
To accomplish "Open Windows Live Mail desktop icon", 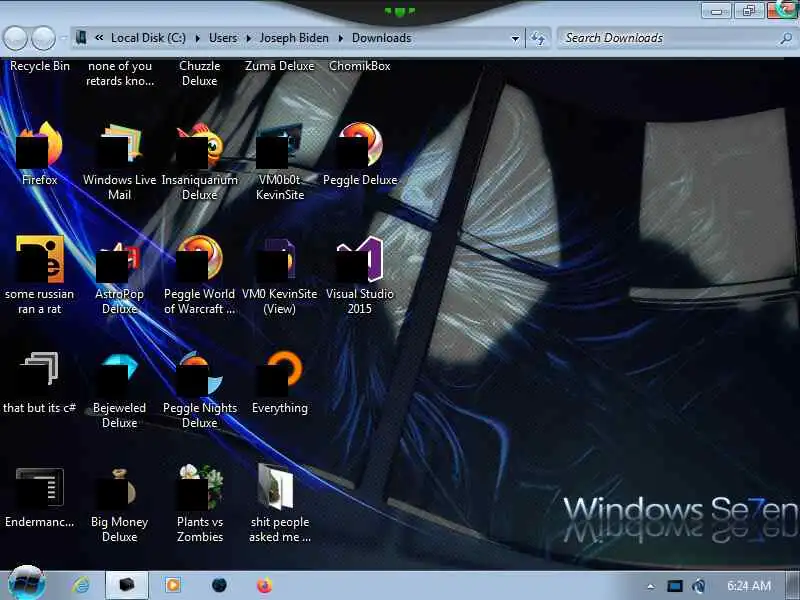I will (119, 161).
